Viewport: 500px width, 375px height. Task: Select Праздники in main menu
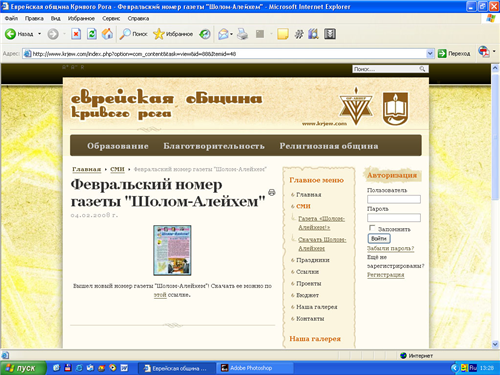tap(313, 260)
